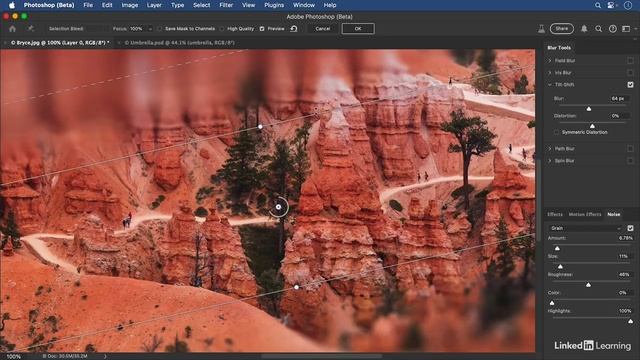Enable the Iris Blur checkbox
640x360 pixels.
(630, 73)
